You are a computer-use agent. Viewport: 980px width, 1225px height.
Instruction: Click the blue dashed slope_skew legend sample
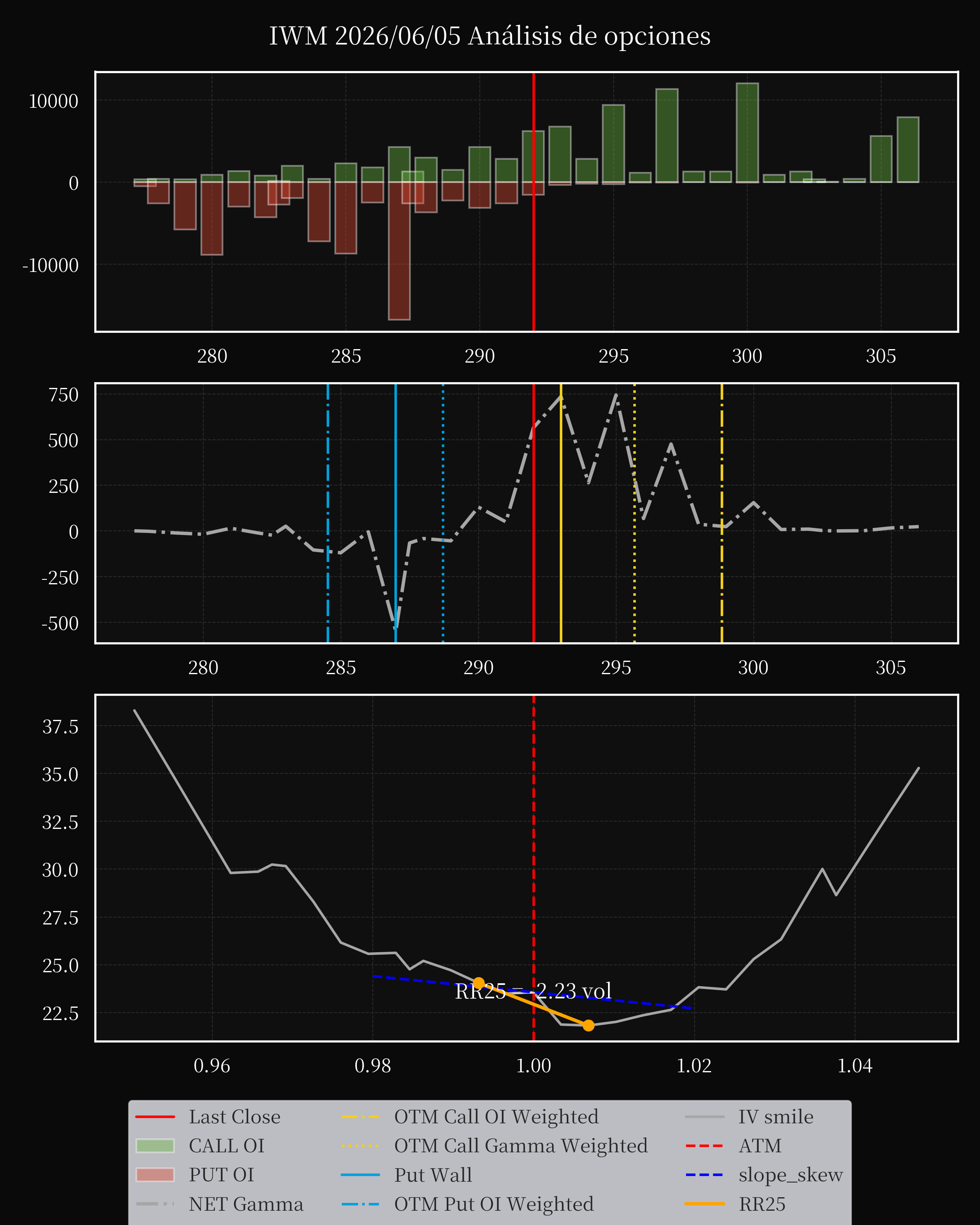pyautogui.click(x=704, y=1174)
